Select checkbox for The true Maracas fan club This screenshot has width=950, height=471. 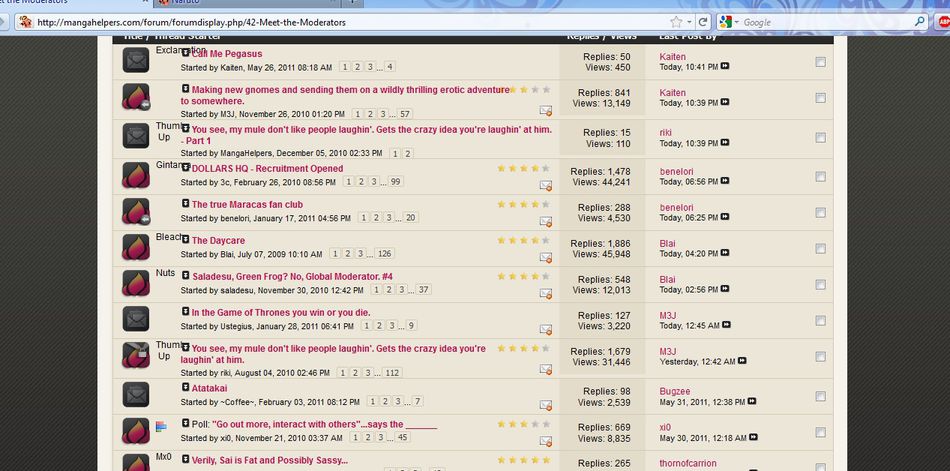[x=820, y=212]
